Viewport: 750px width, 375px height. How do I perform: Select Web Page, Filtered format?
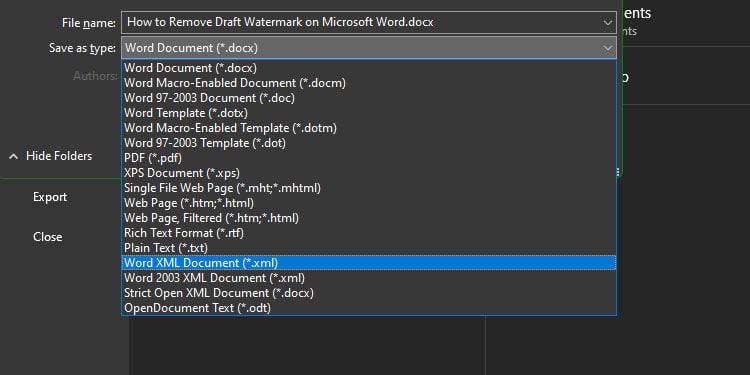[x=369, y=218]
